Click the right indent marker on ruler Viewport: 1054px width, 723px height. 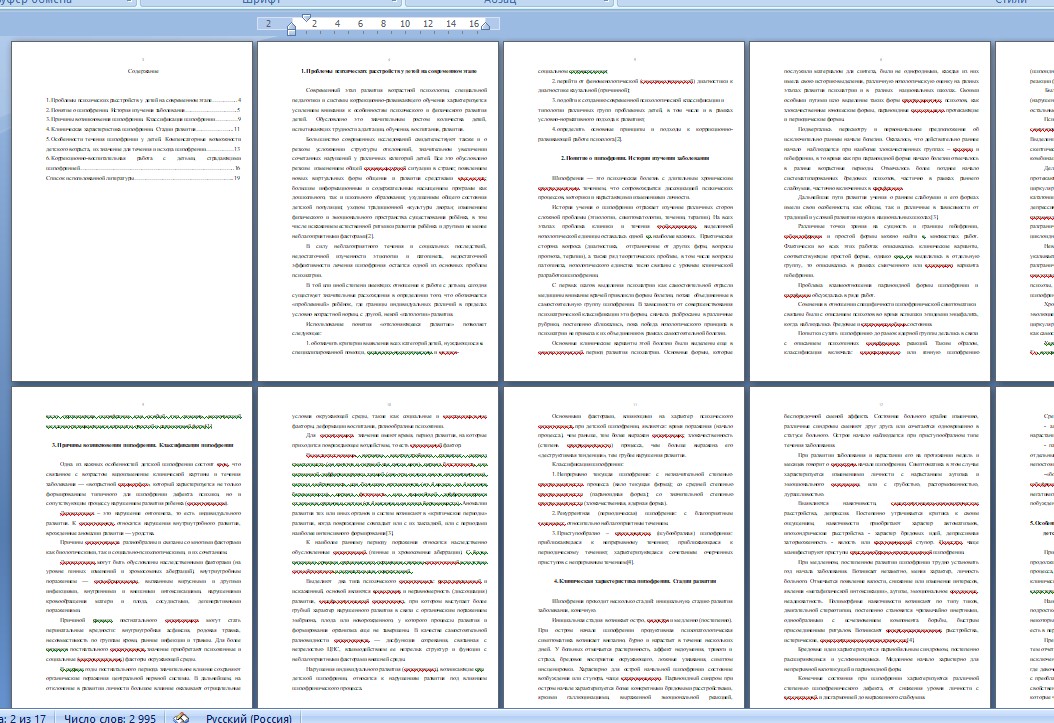click(x=487, y=27)
